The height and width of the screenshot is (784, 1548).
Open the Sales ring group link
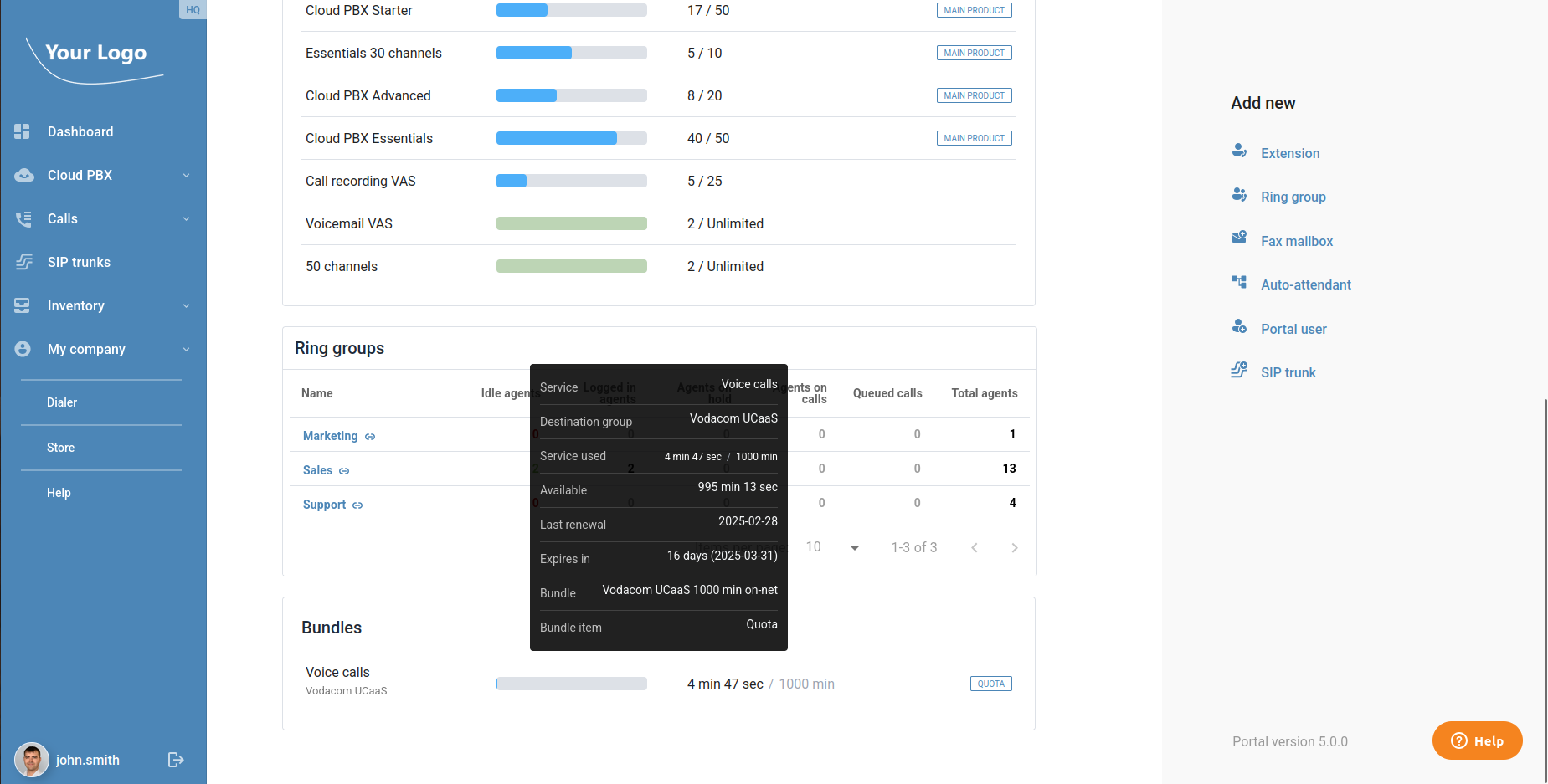click(x=317, y=470)
